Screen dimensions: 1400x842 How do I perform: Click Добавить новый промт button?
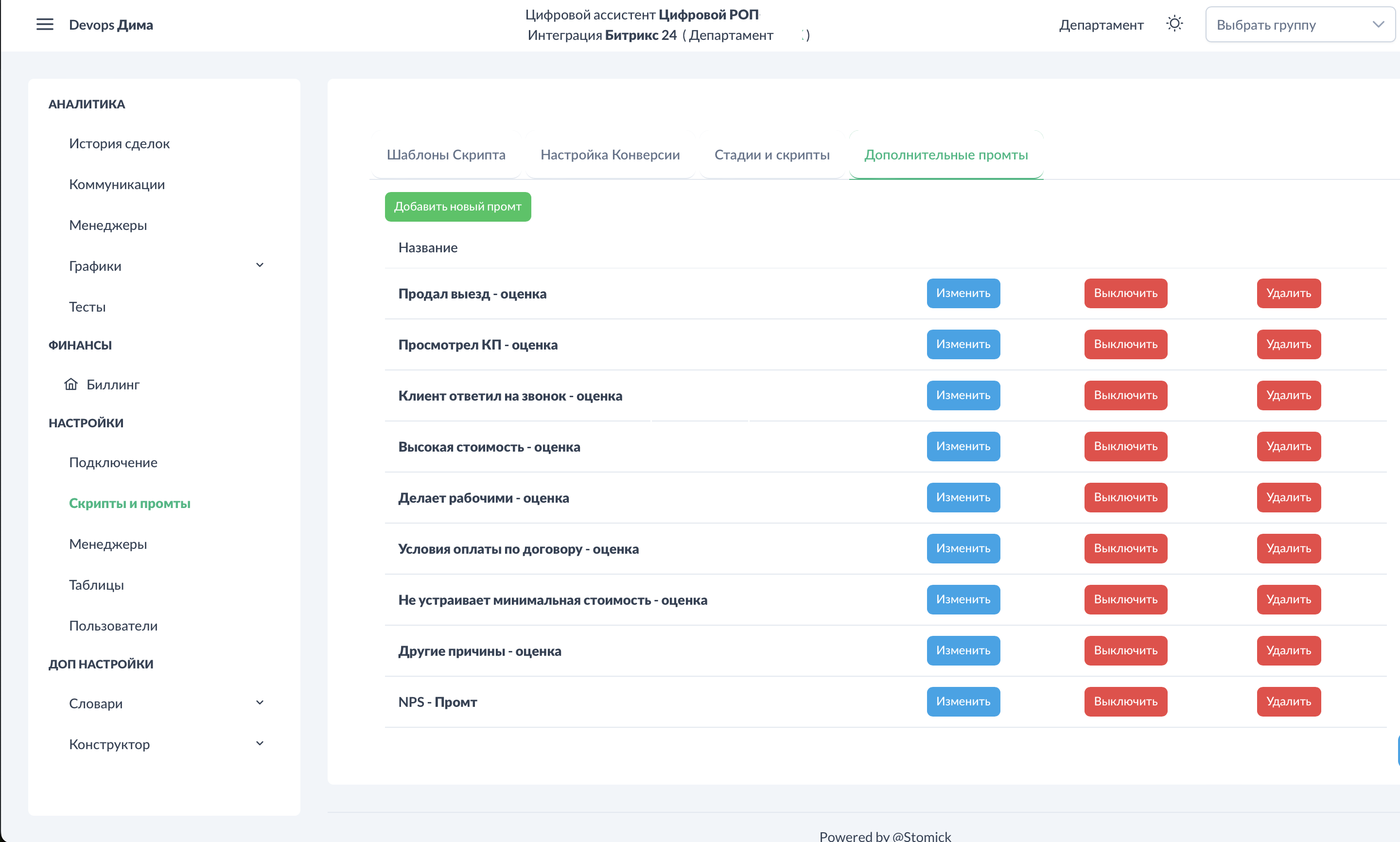tap(457, 207)
